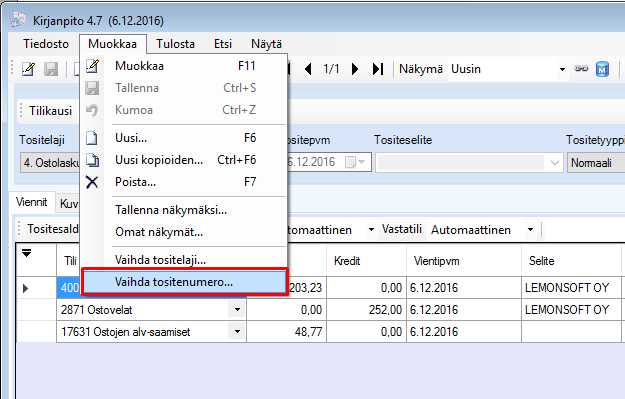Click the blue database M icon

point(602,69)
